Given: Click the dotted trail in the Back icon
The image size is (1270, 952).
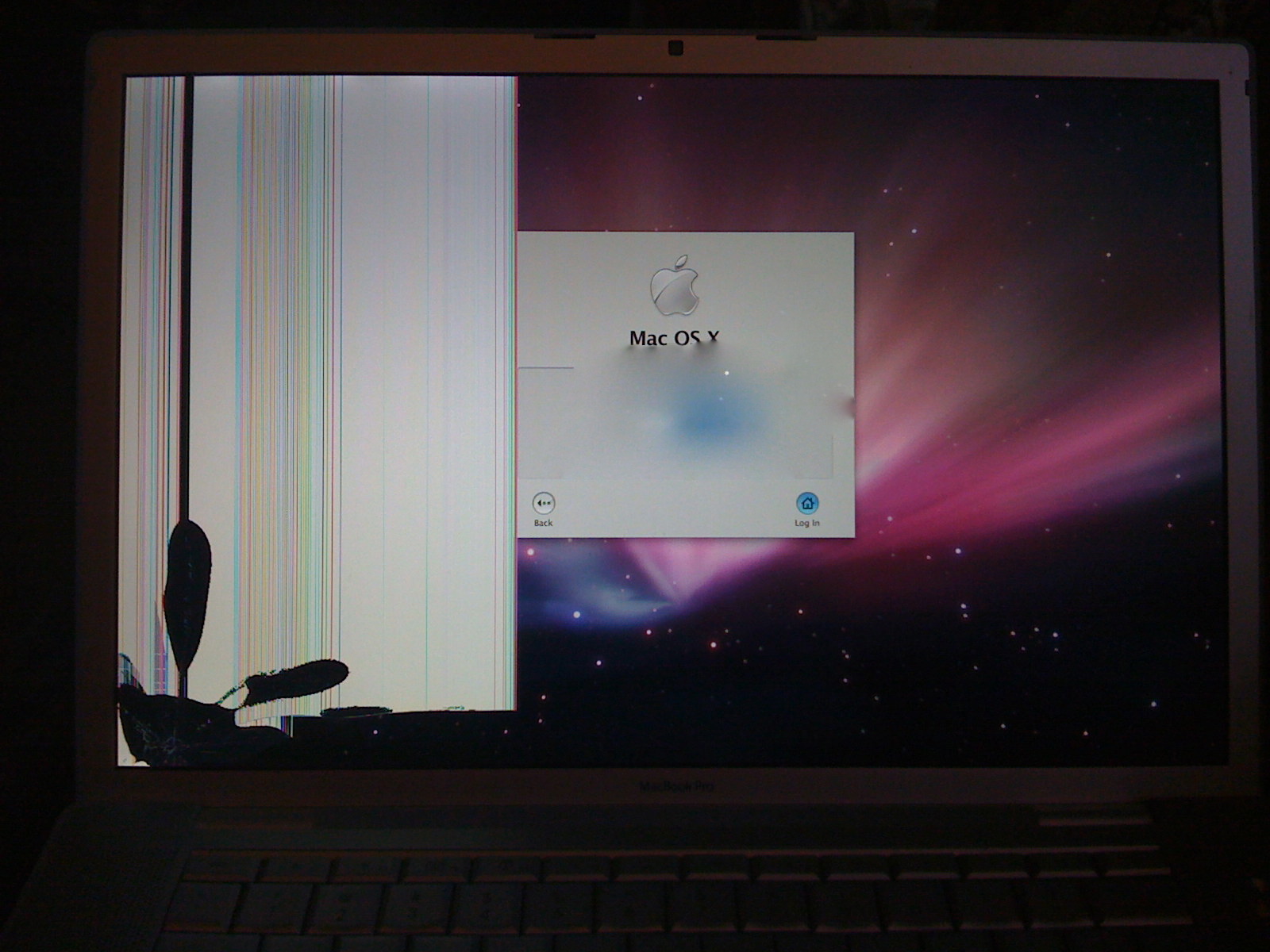Looking at the screenshot, I should (548, 502).
